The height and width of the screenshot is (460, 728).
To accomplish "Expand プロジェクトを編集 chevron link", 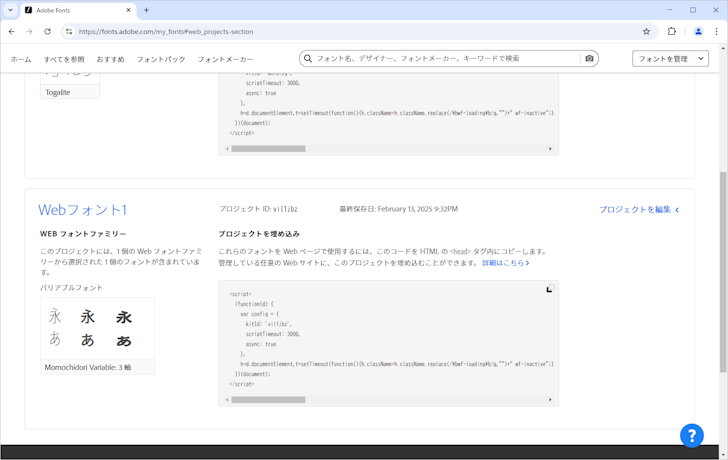I will (639, 210).
